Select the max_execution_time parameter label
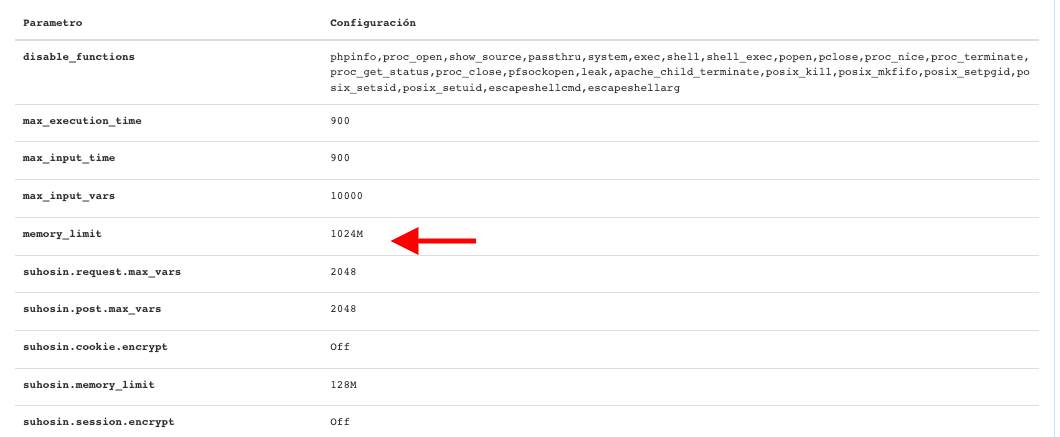 [82, 121]
